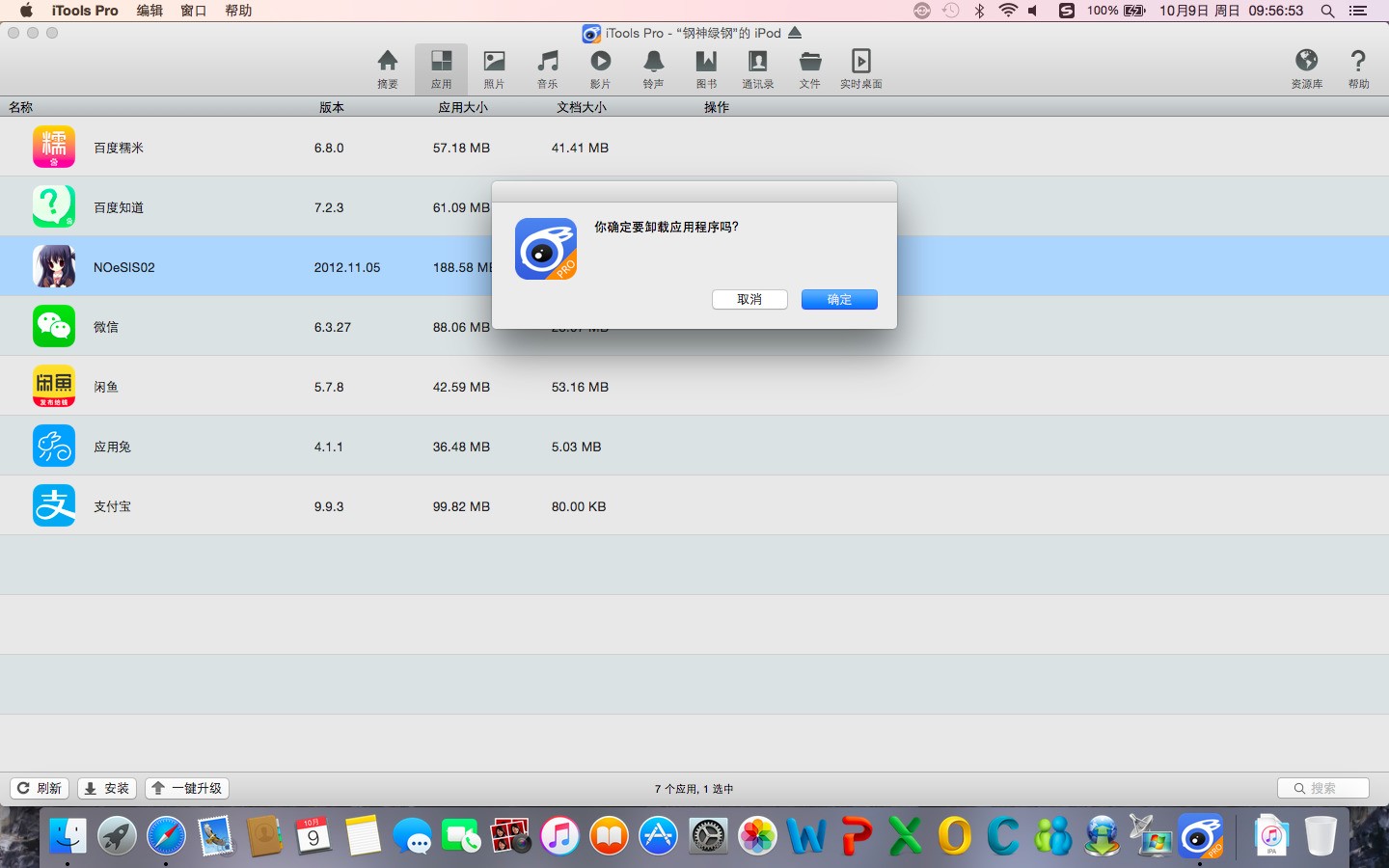1389x868 pixels.
Task: Select the NOeSIS02 app icon
Action: tap(54, 266)
